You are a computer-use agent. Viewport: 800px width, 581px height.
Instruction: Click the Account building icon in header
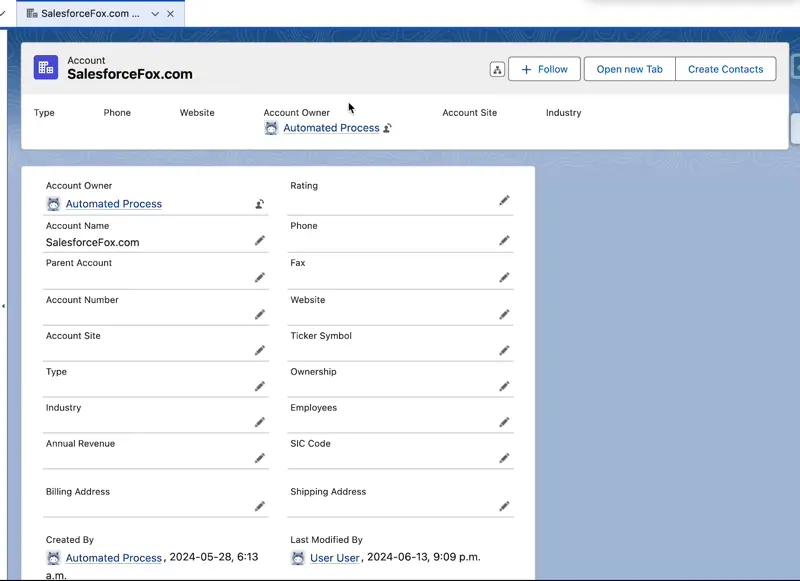46,67
